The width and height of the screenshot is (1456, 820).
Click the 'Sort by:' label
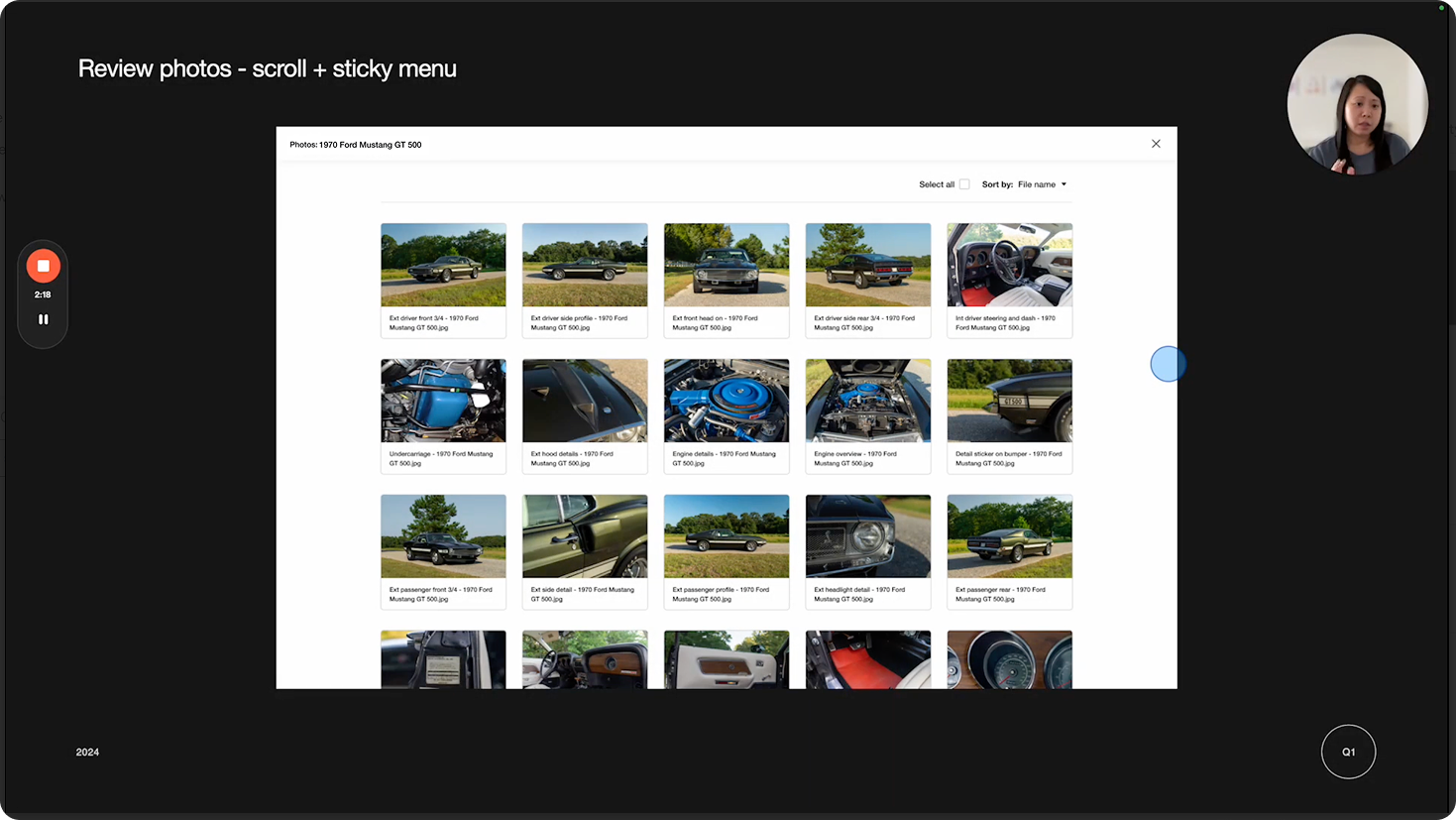click(x=997, y=184)
